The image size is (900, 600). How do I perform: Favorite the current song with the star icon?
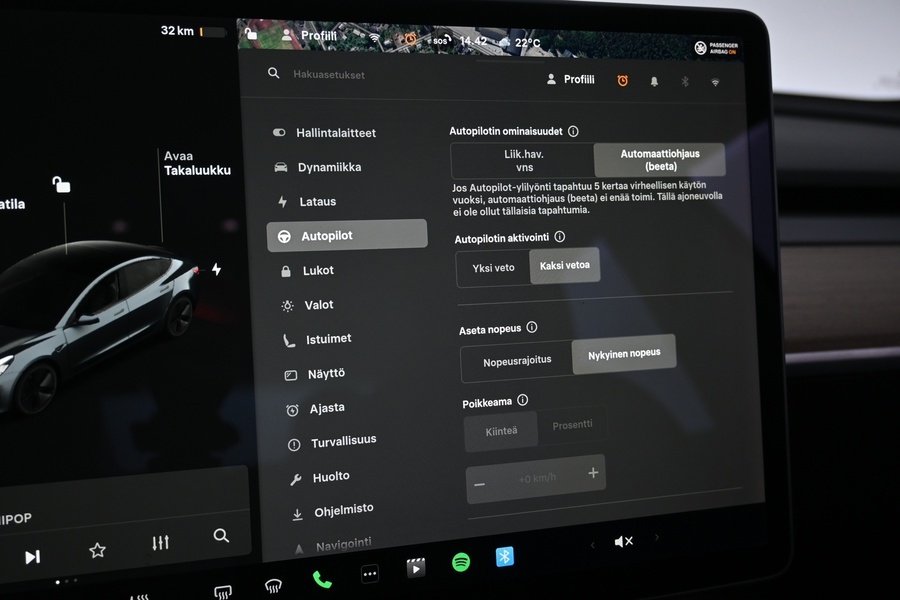tap(97, 549)
